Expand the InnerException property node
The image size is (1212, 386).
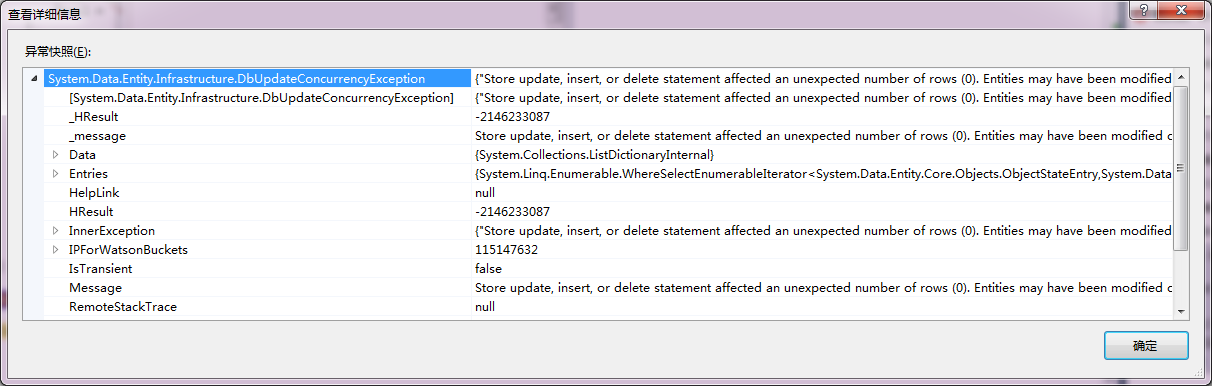point(56,231)
